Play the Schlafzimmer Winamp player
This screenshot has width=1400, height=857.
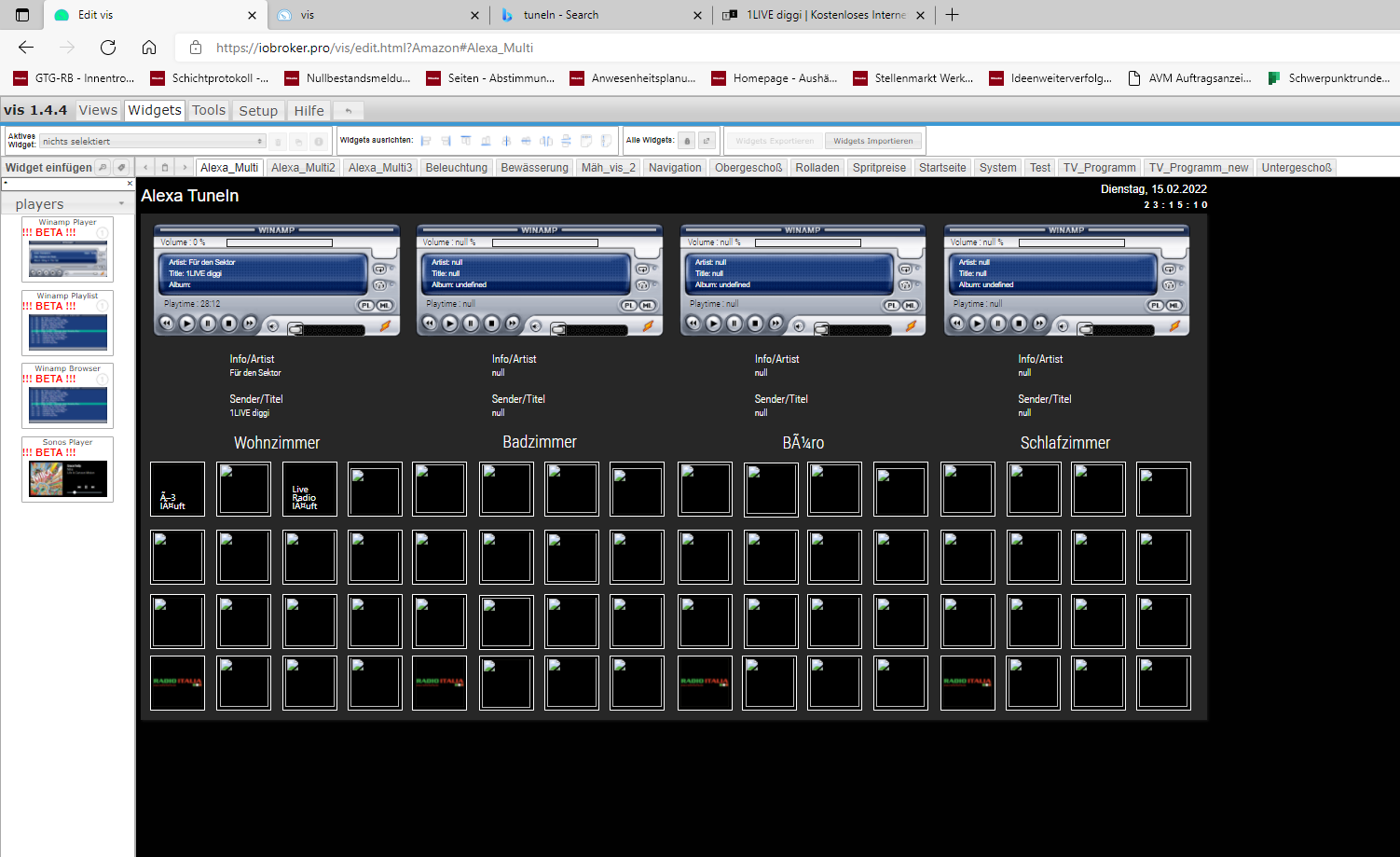pos(977,324)
